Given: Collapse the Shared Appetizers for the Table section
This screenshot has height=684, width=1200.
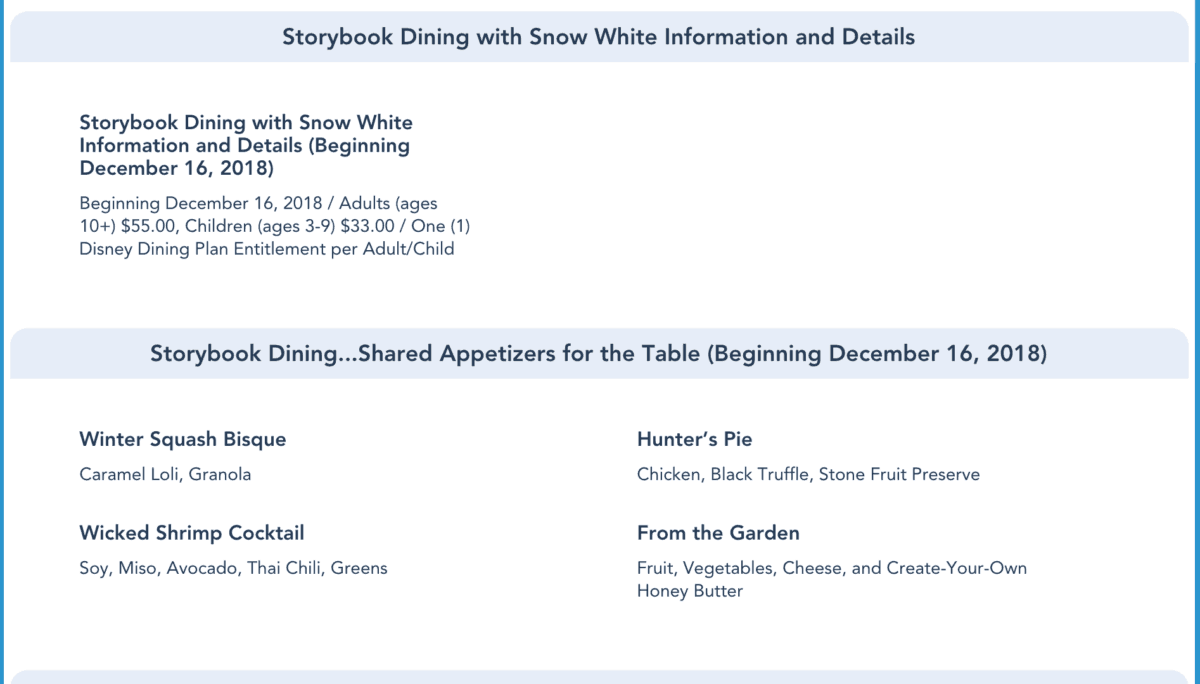Looking at the screenshot, I should point(598,354).
